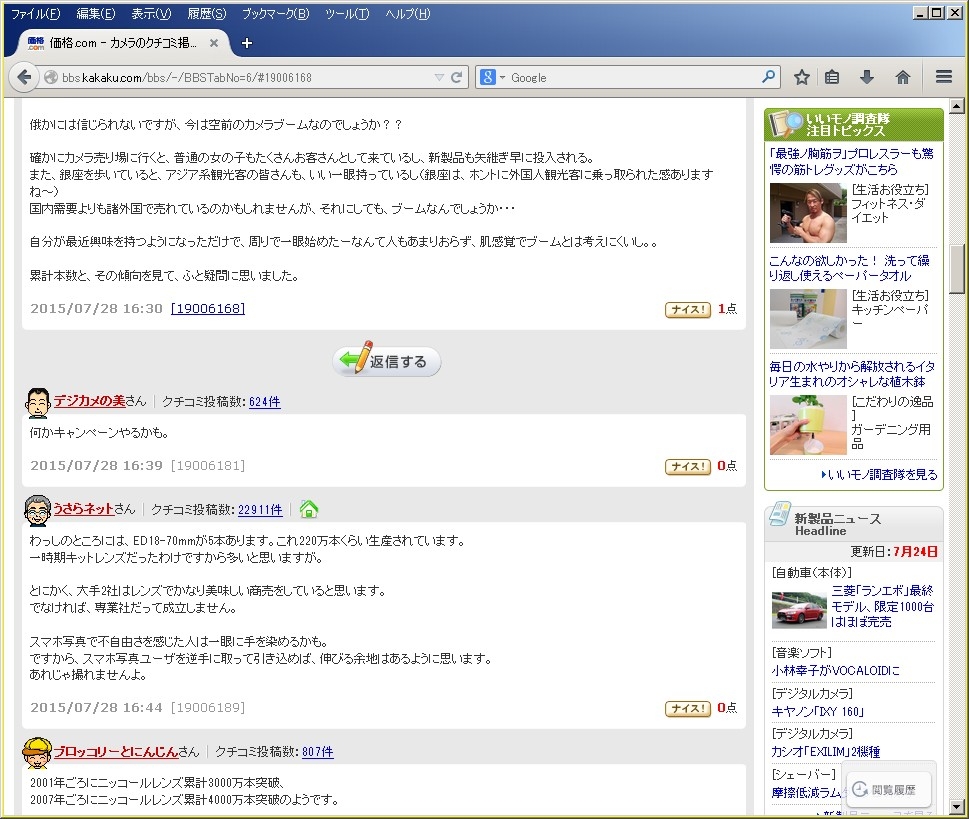
Task: Click the scrollbar up arrow
Action: pyautogui.click(x=957, y=105)
